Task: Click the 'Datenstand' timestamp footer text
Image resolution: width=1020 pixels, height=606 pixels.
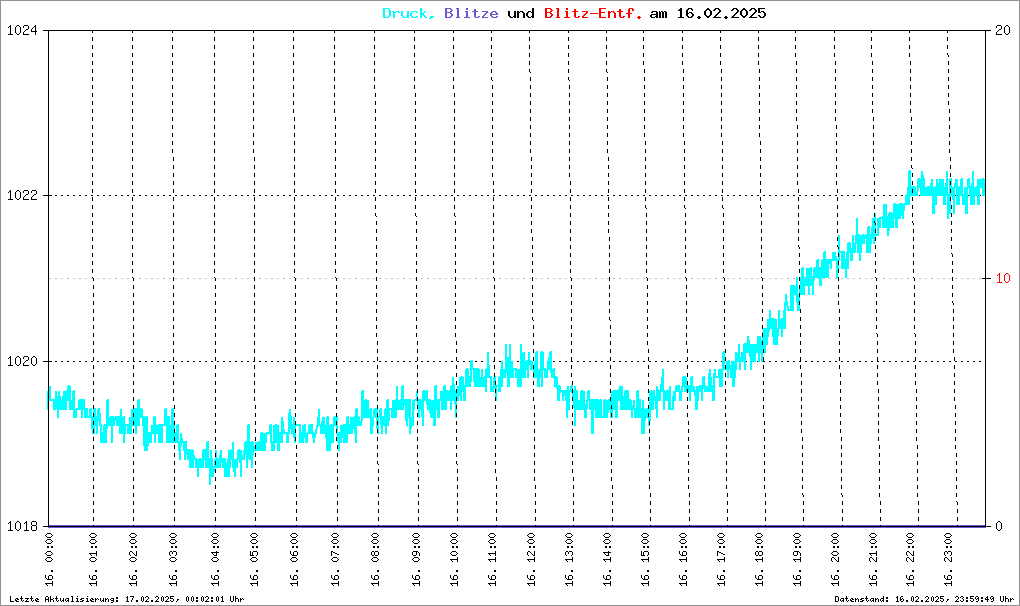Action: pos(923,599)
